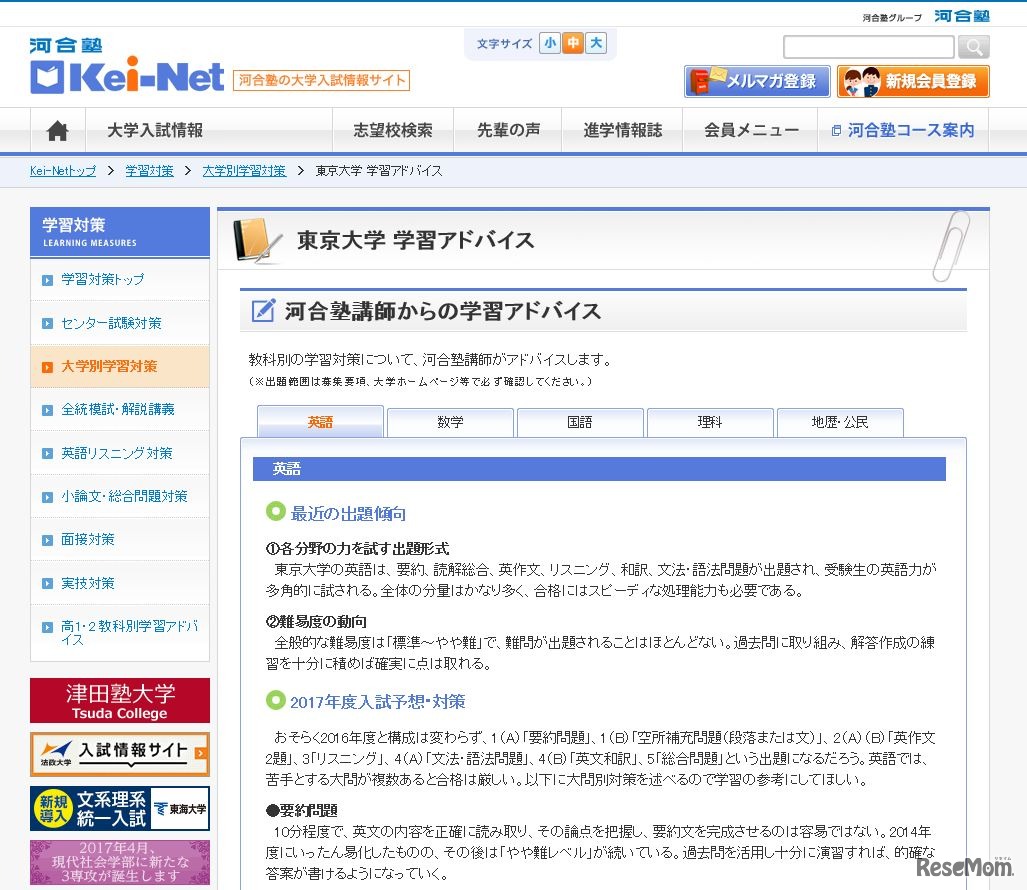The height and width of the screenshot is (890, 1027).
Task: Click the blue 英語 section header bar
Action: 599,469
